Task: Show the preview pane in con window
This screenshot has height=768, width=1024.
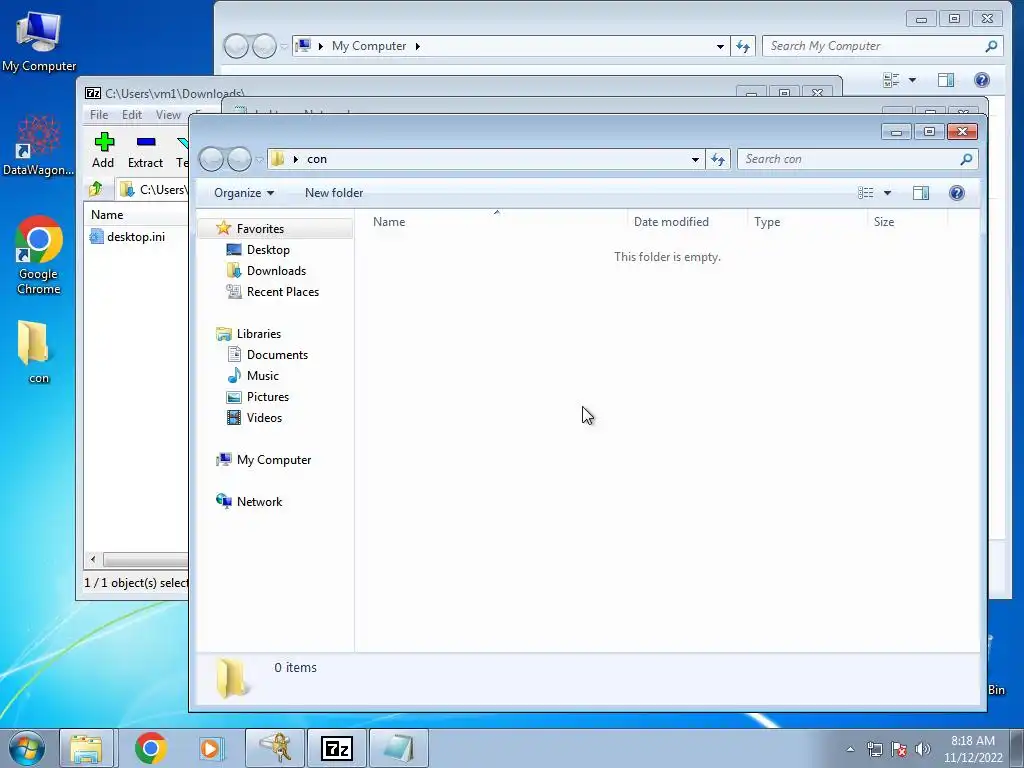Action: 921,193
